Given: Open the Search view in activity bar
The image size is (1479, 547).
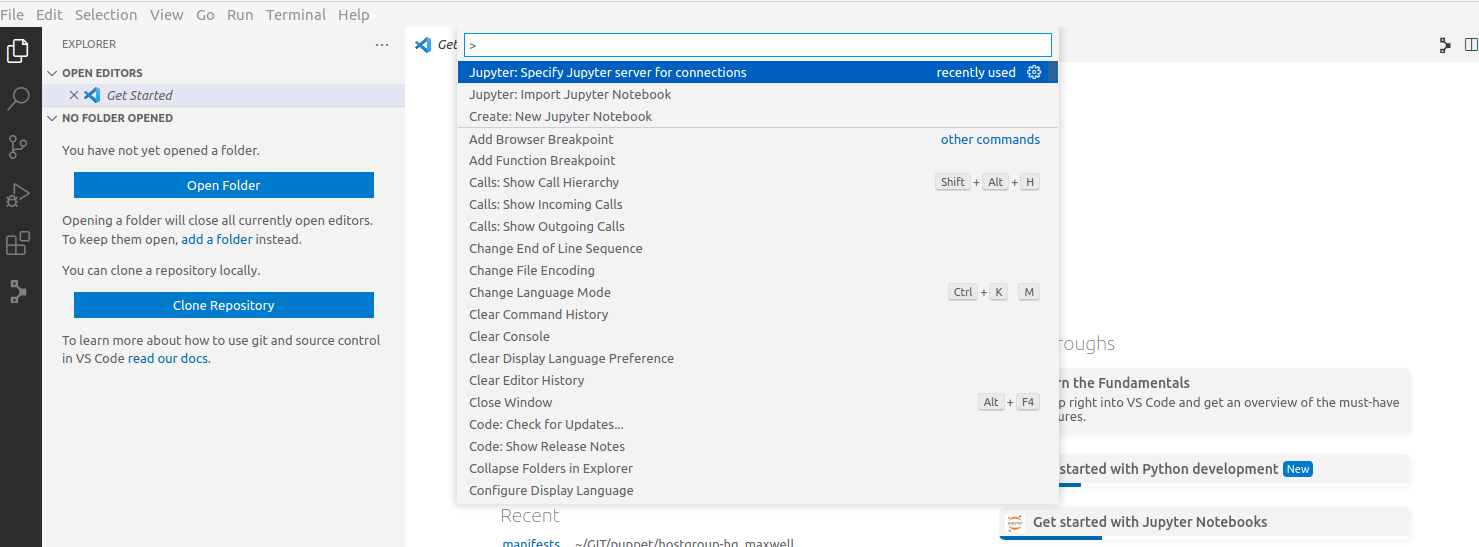Looking at the screenshot, I should (x=18, y=98).
